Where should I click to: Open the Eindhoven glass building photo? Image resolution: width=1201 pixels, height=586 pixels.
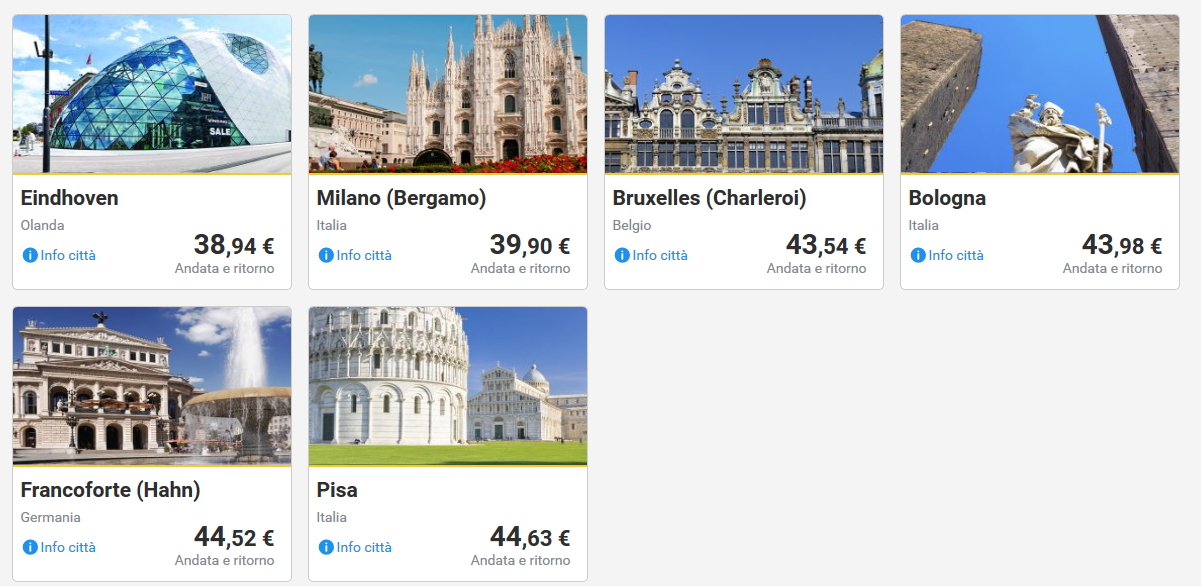pos(152,94)
